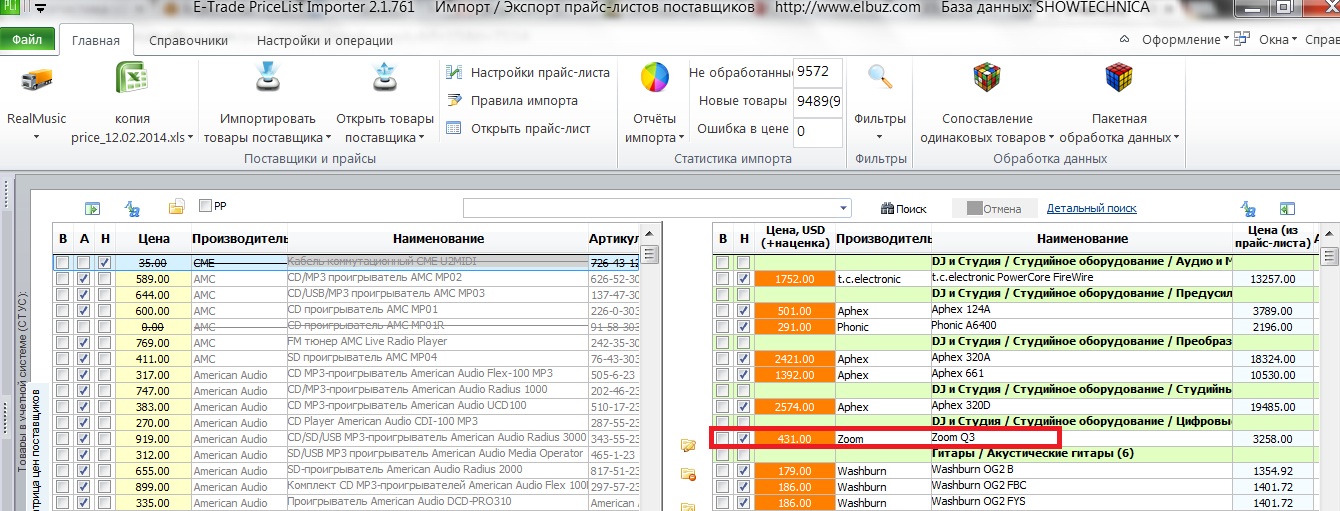Expand the RealMusic supplier dropdown arrow
Viewport: 1340px width, 511px height.
36,138
